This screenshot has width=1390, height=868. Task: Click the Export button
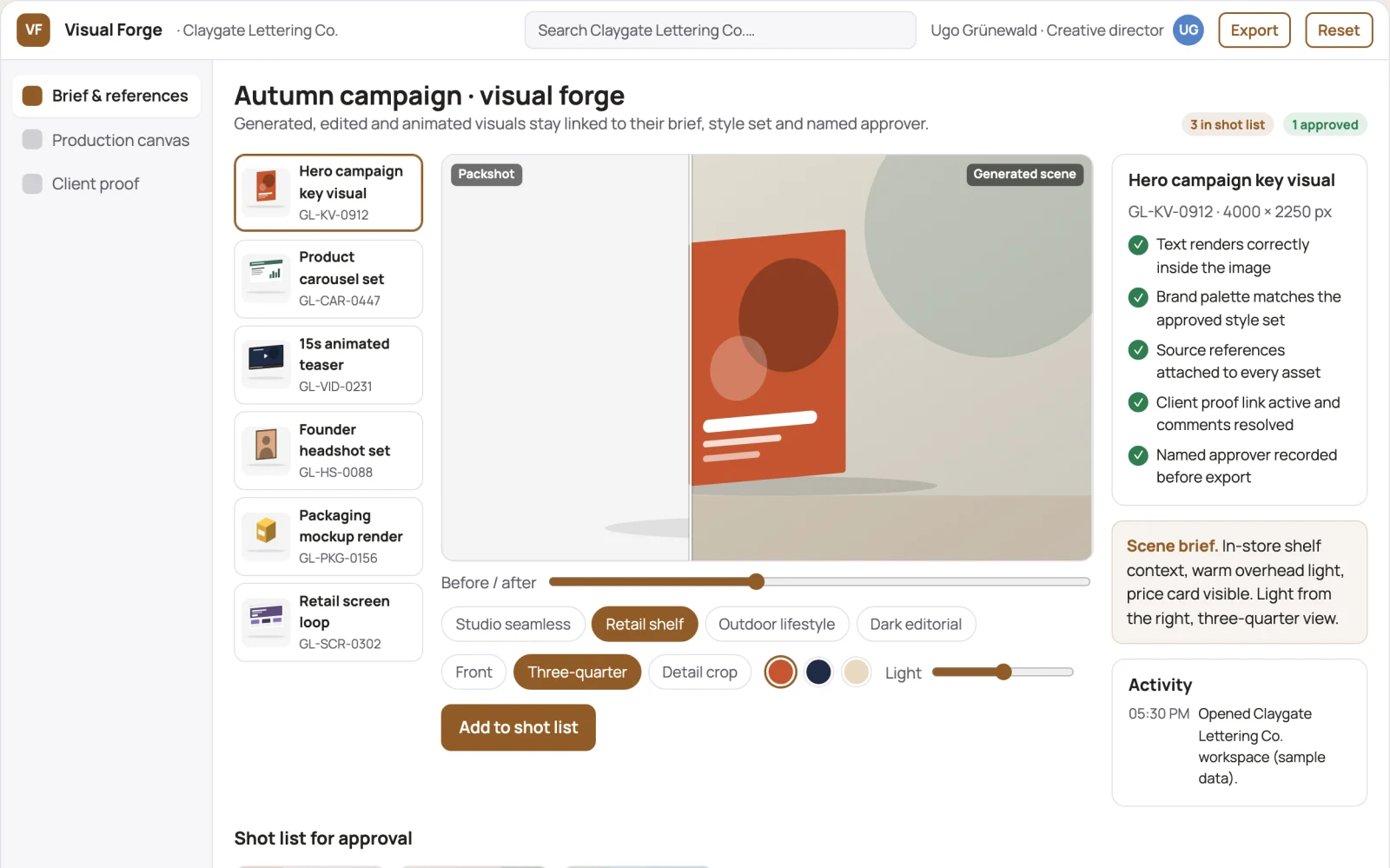tap(1254, 30)
